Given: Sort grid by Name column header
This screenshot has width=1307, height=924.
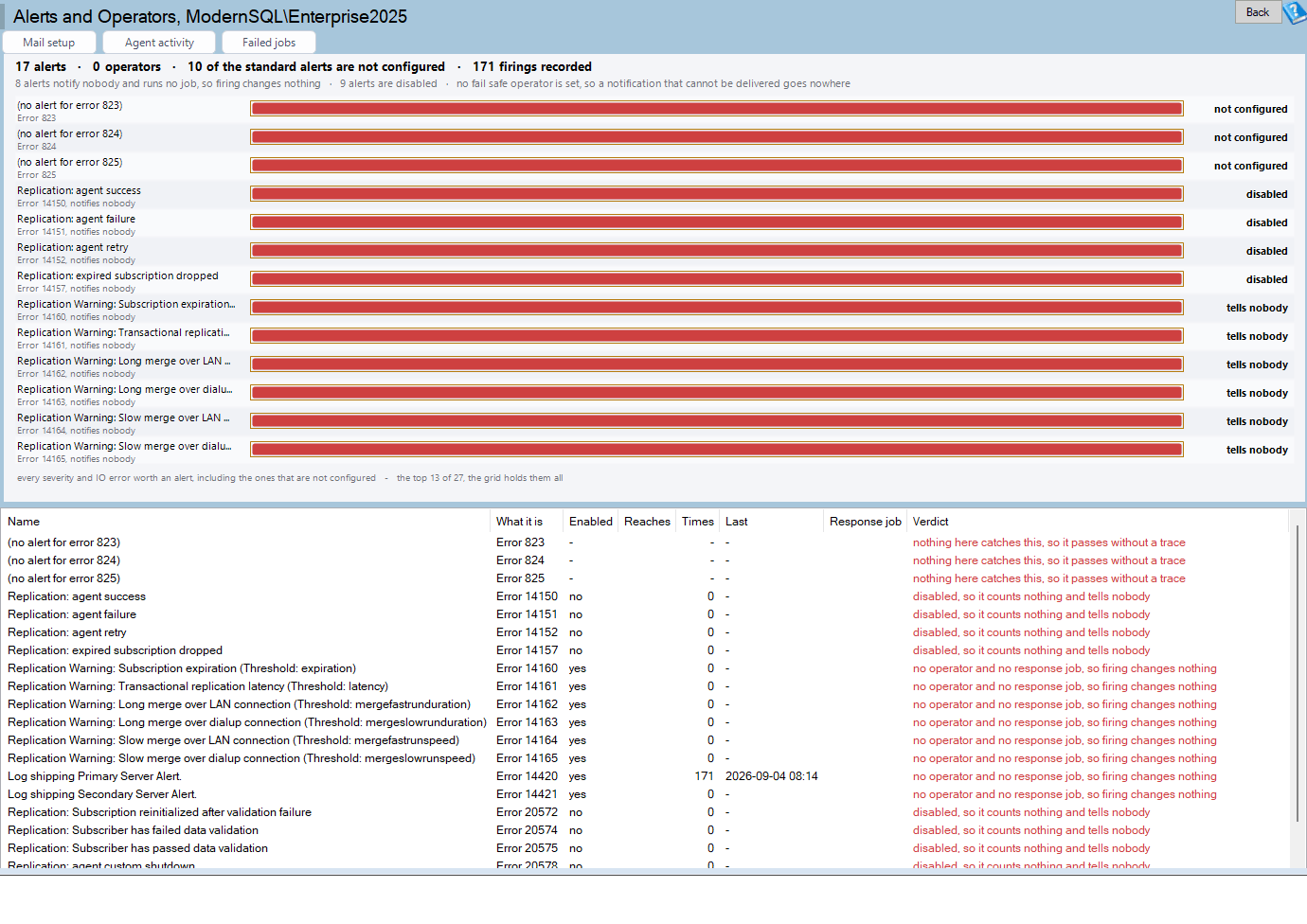Looking at the screenshot, I should [x=246, y=522].
